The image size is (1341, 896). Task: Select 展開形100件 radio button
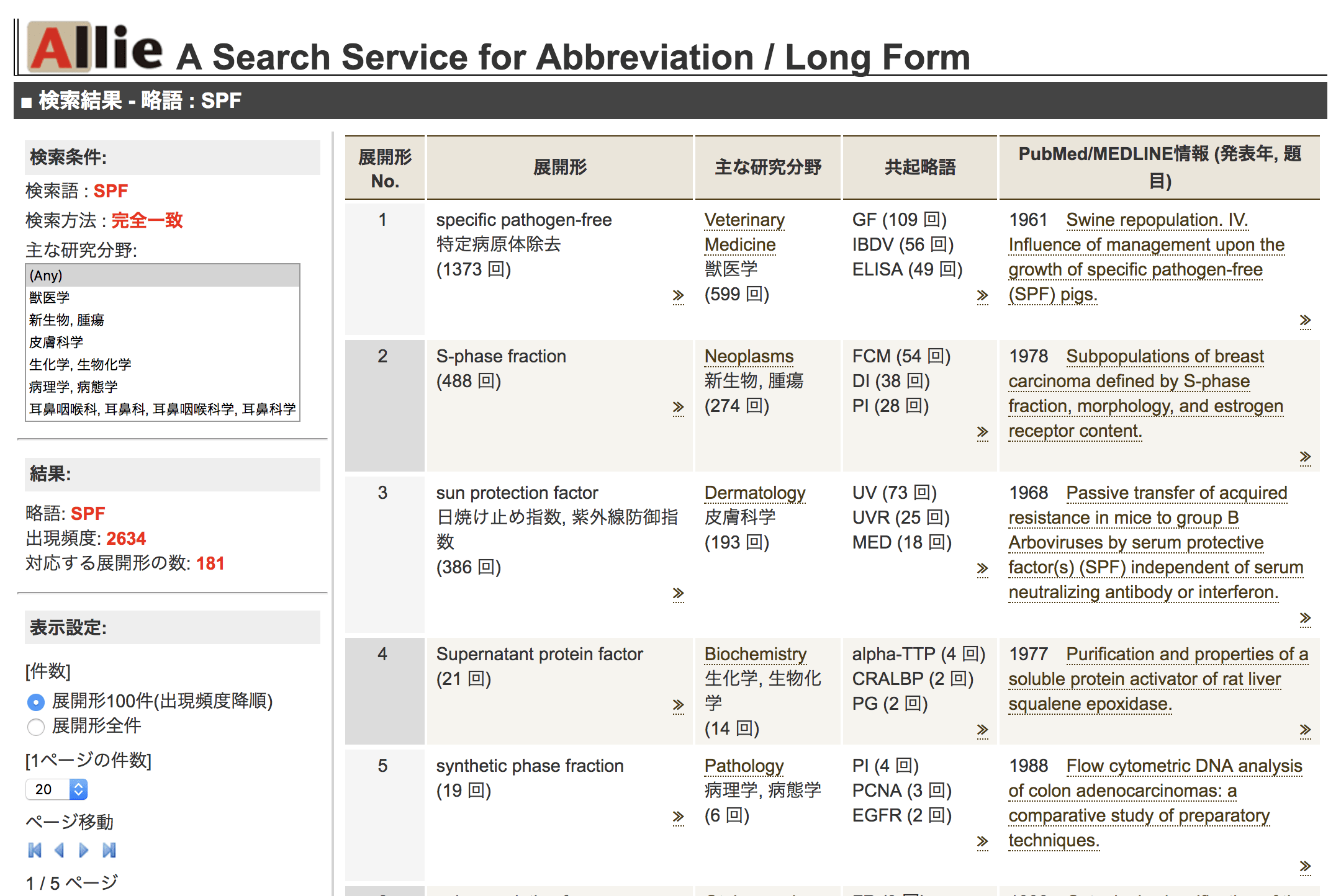pos(36,702)
